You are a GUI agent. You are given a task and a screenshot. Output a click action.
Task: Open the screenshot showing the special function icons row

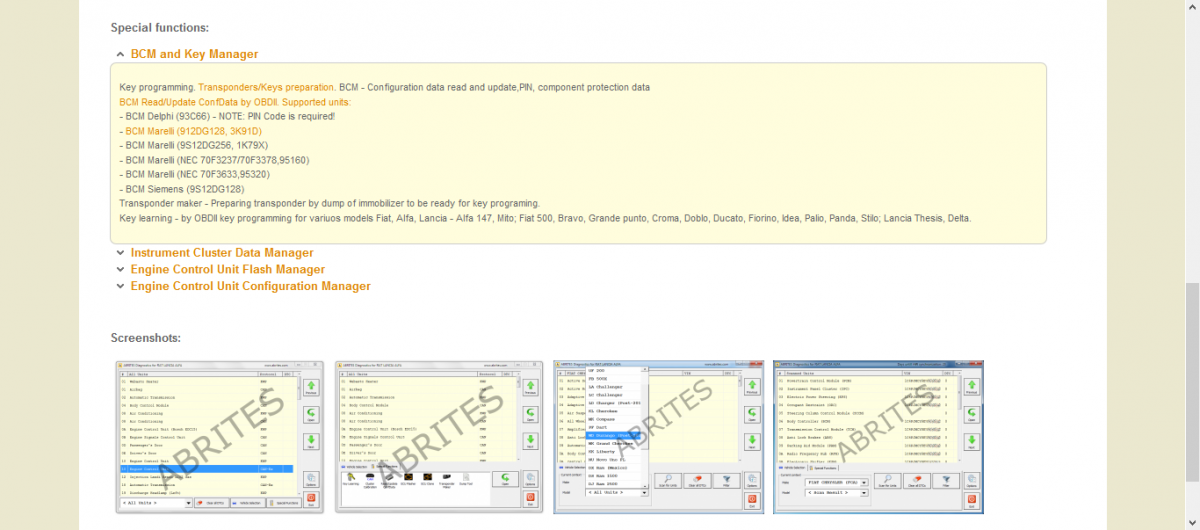pyautogui.click(x=437, y=437)
